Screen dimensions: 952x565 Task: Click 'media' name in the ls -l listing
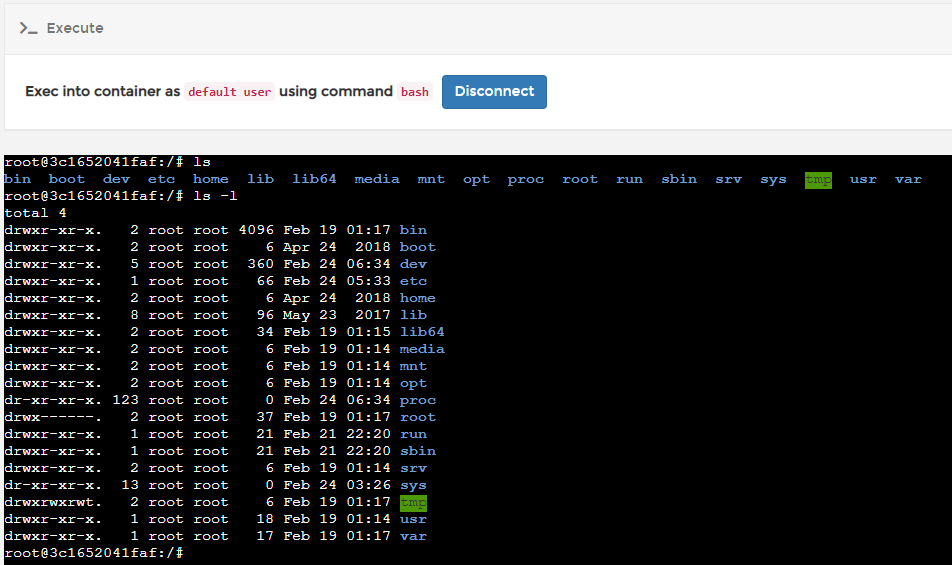coord(422,349)
